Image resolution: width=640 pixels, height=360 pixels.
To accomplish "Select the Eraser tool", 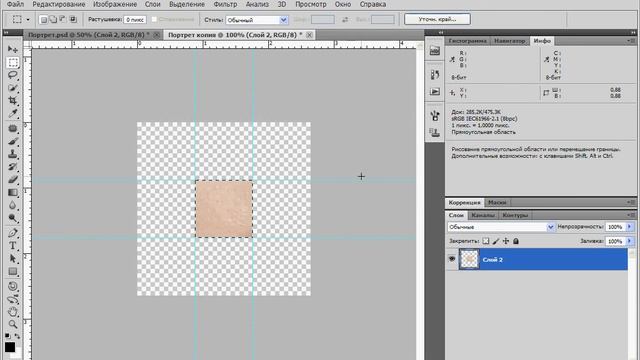I will click(13, 179).
